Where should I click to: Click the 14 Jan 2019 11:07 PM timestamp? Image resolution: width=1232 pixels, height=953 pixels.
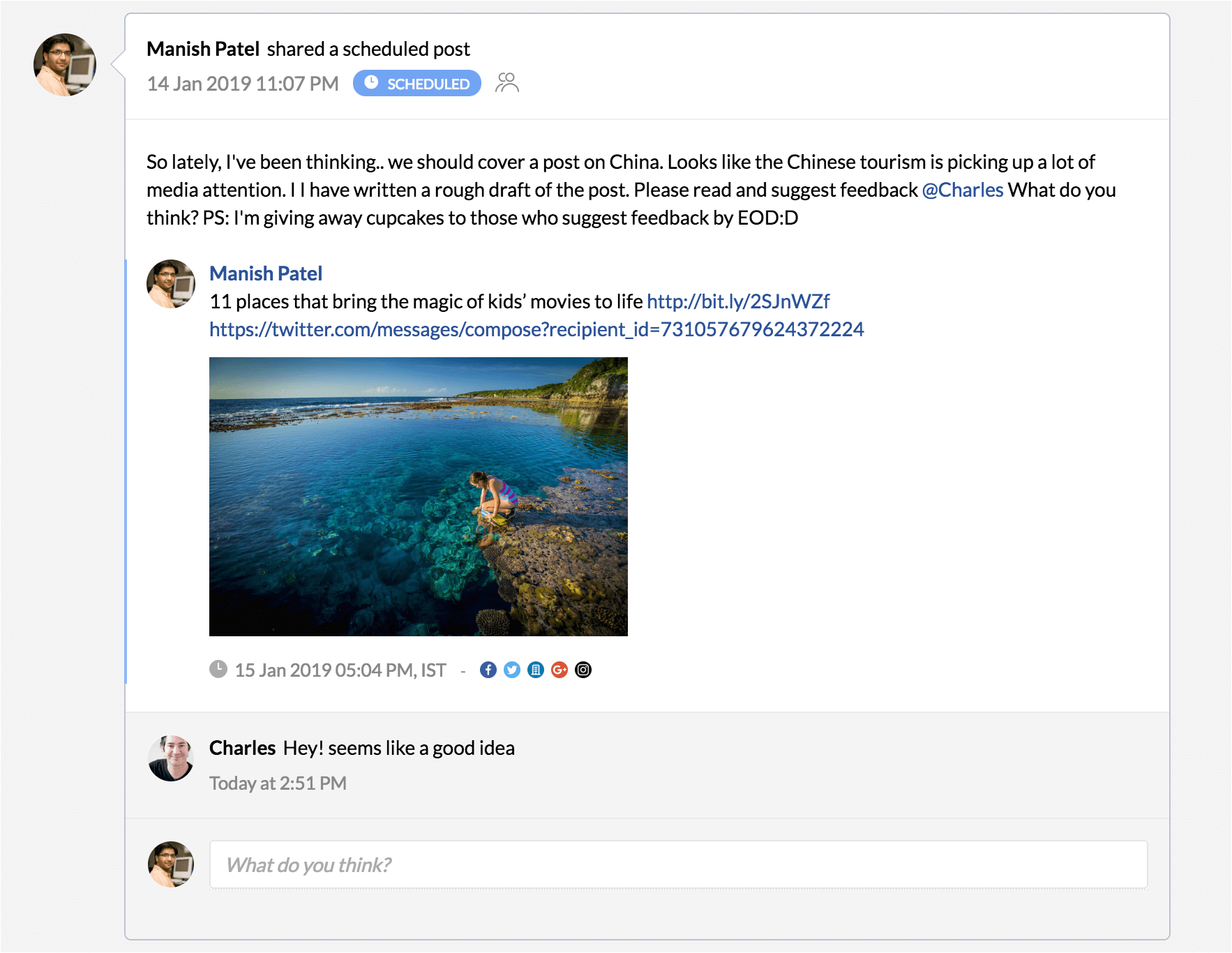tap(243, 84)
